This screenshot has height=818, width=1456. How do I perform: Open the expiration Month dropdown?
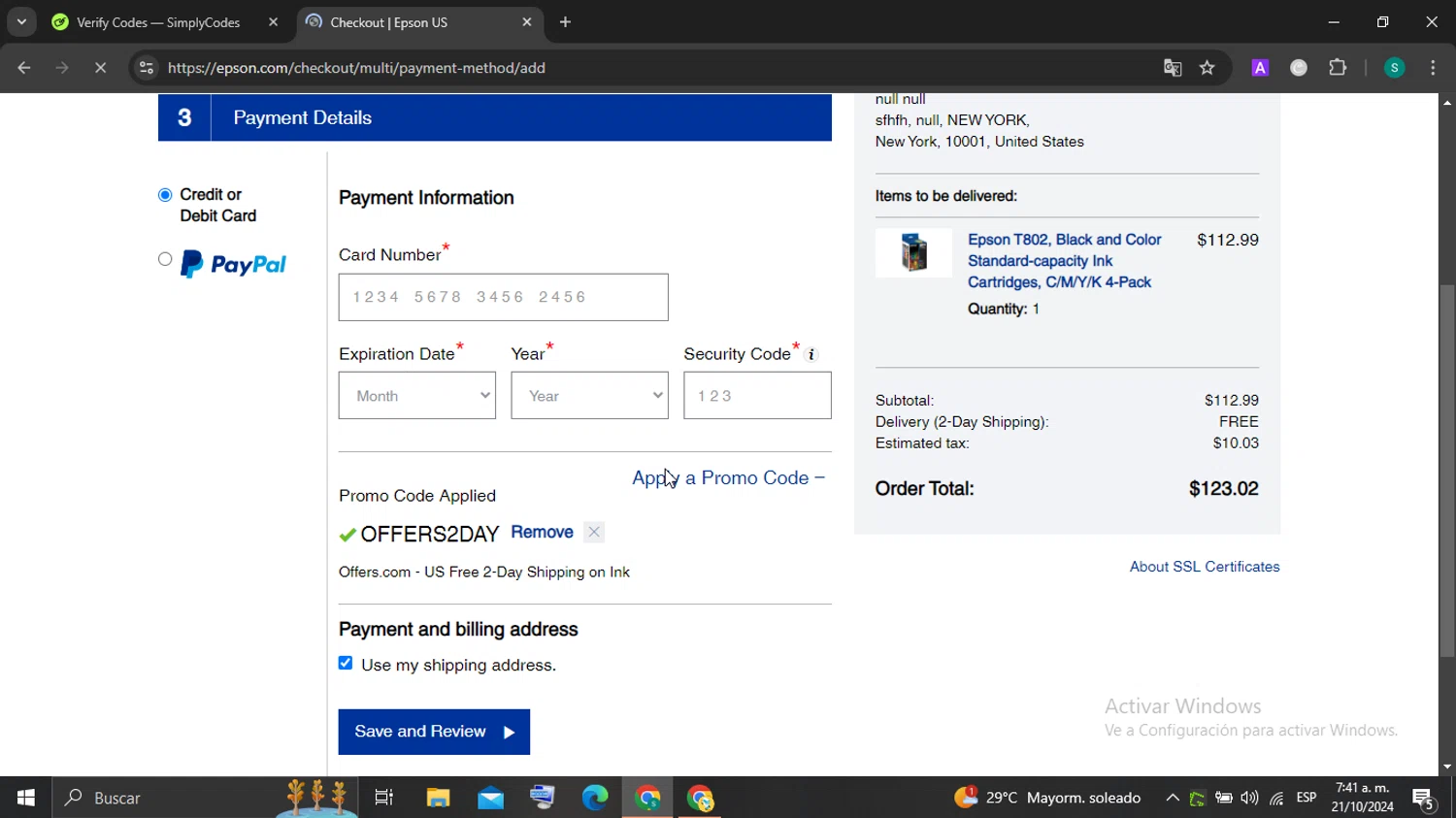(x=416, y=396)
